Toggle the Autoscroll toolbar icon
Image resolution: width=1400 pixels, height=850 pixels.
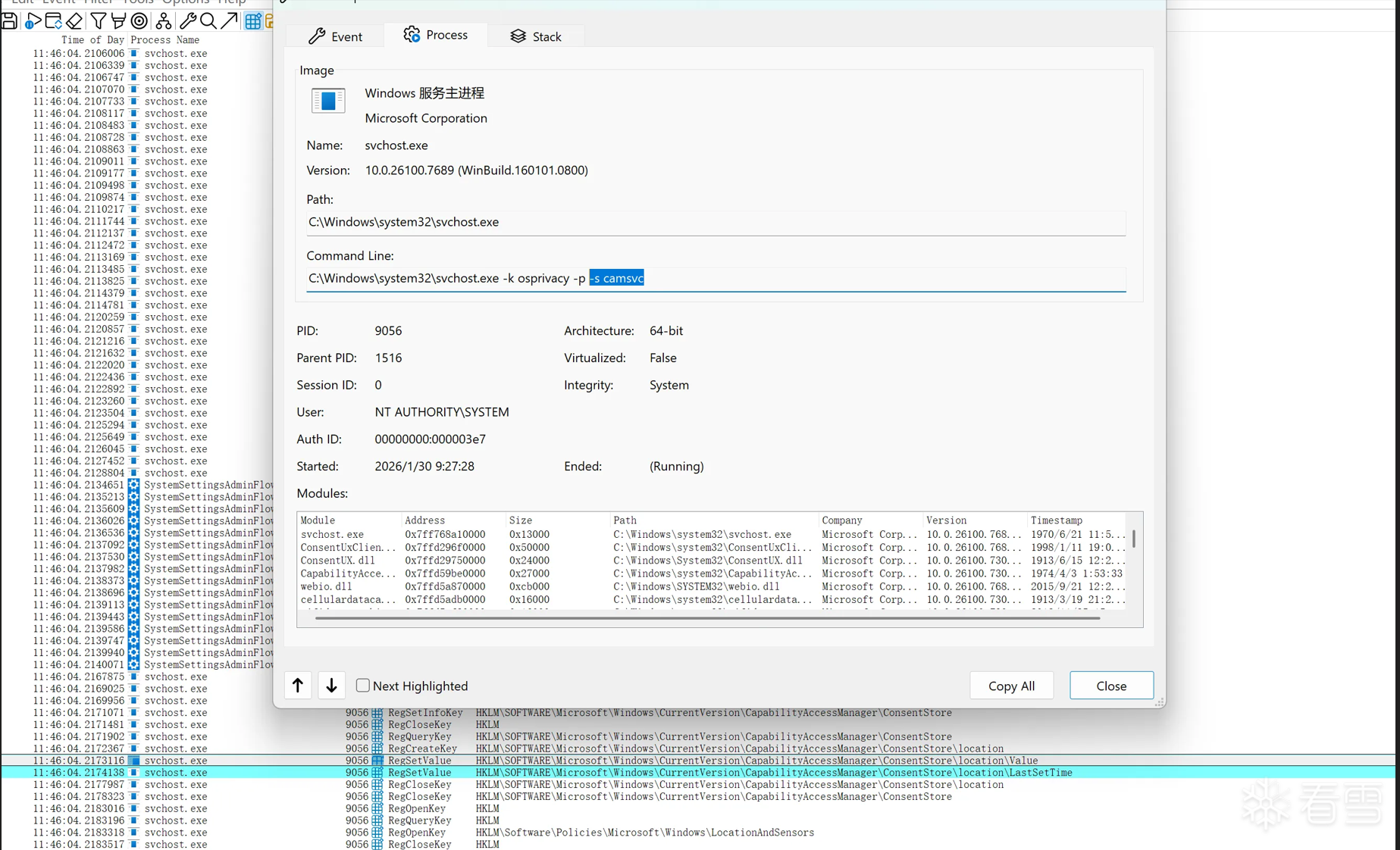[x=53, y=21]
